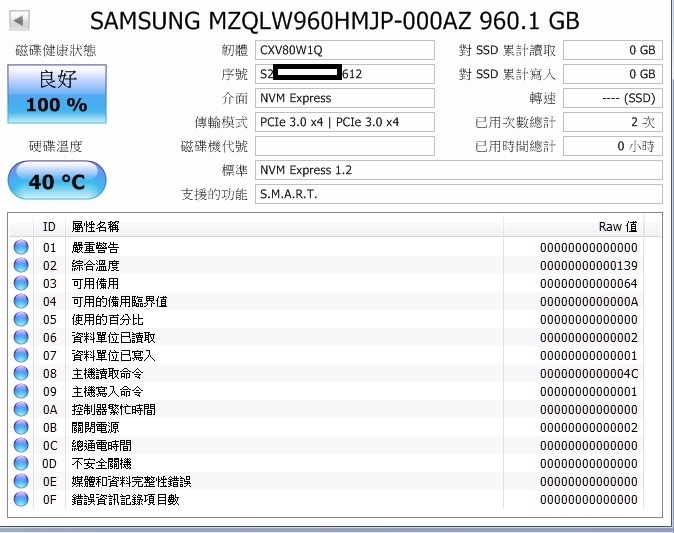Select the 可用的備用臨界值 attribute name
The width and height of the screenshot is (674, 533).
pos(119,302)
